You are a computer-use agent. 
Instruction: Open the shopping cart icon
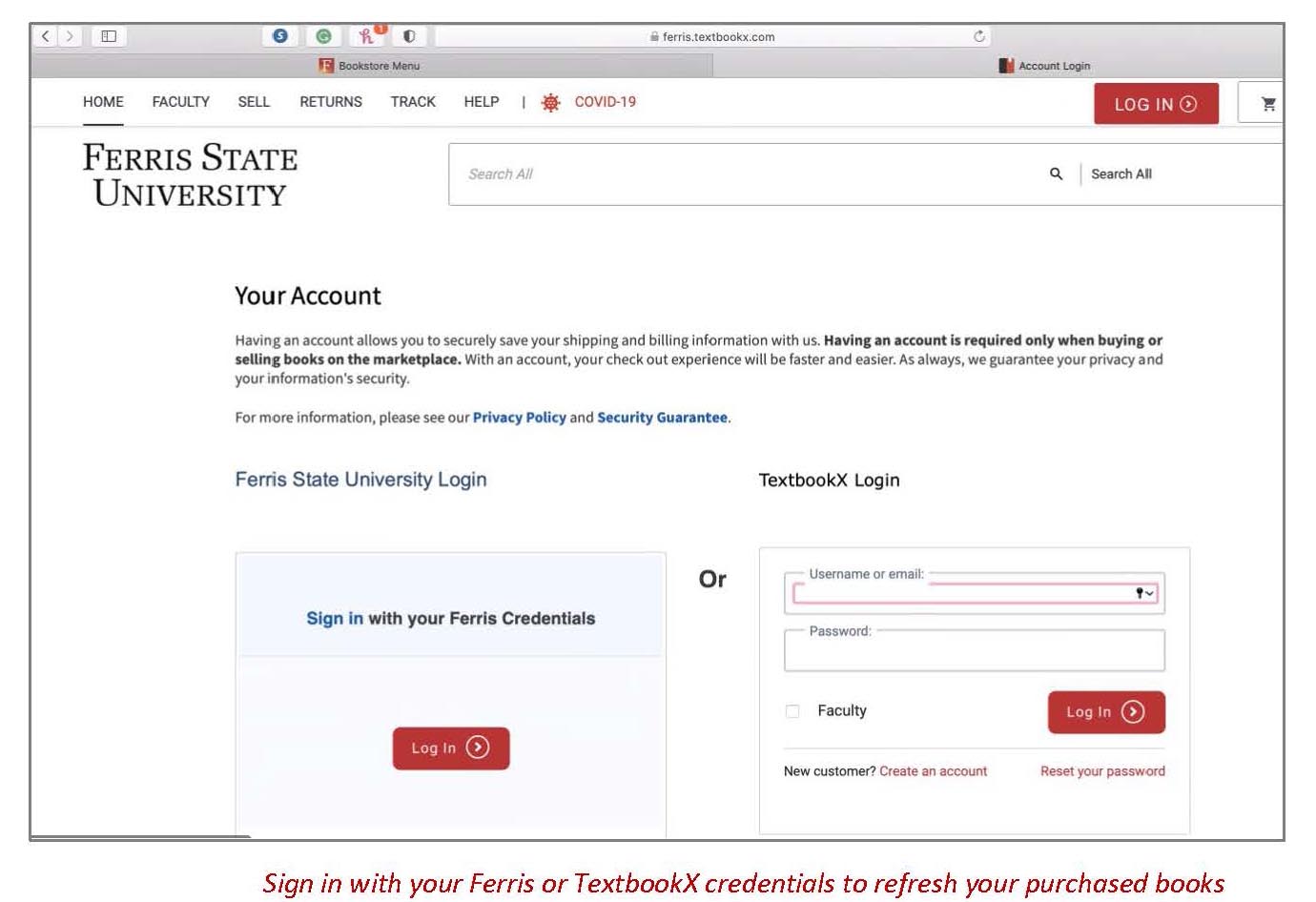click(1267, 104)
